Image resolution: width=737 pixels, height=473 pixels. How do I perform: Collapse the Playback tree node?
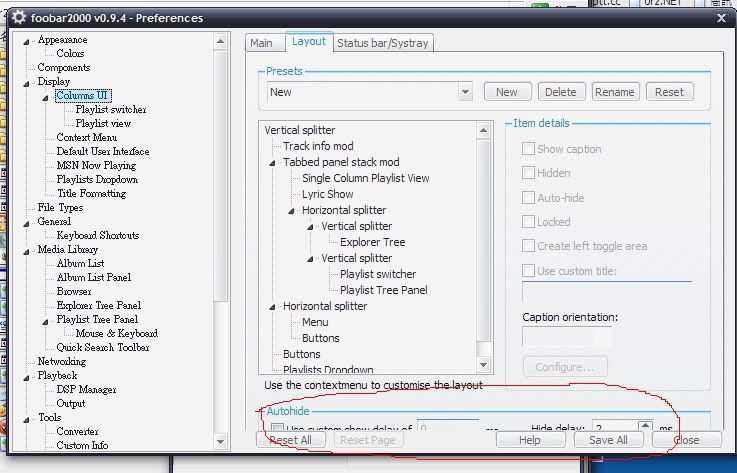pos(26,377)
